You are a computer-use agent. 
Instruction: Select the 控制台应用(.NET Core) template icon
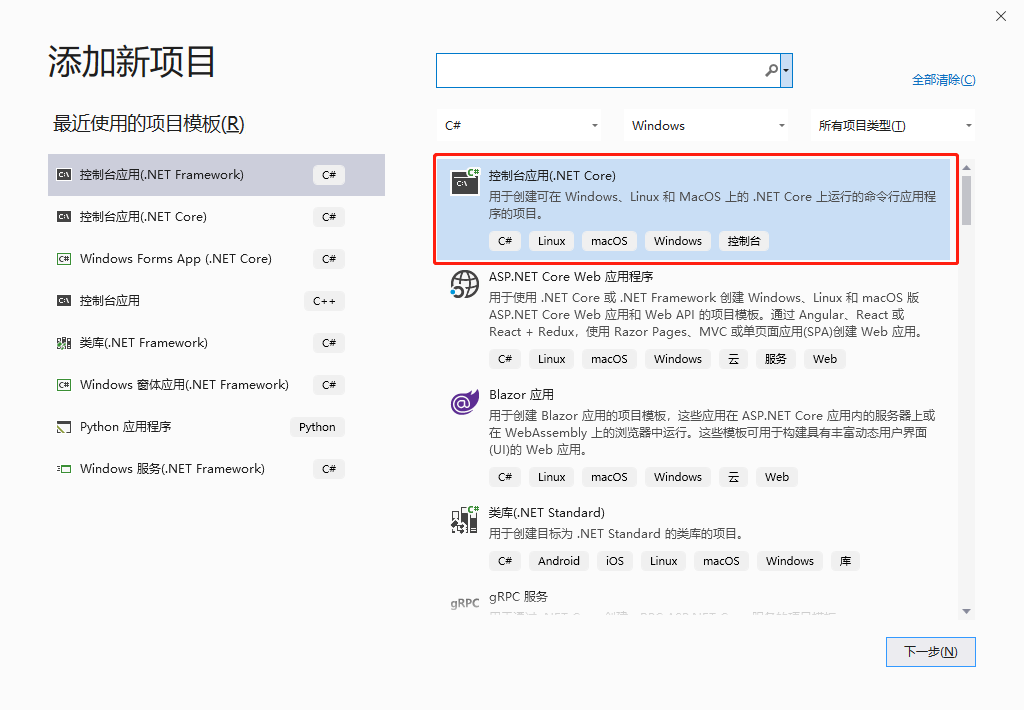click(x=464, y=183)
